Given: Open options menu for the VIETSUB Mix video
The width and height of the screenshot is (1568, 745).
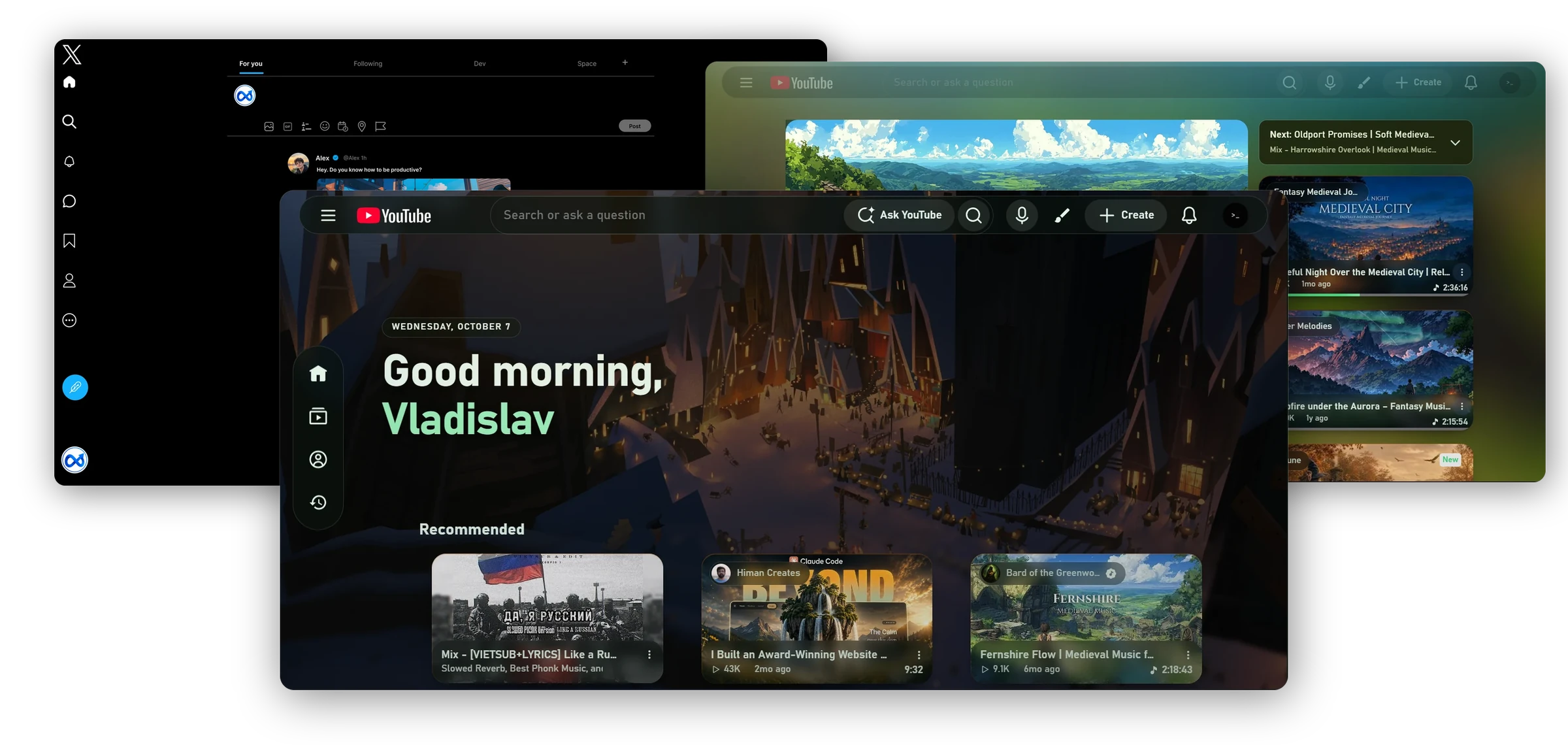Looking at the screenshot, I should coord(649,654).
